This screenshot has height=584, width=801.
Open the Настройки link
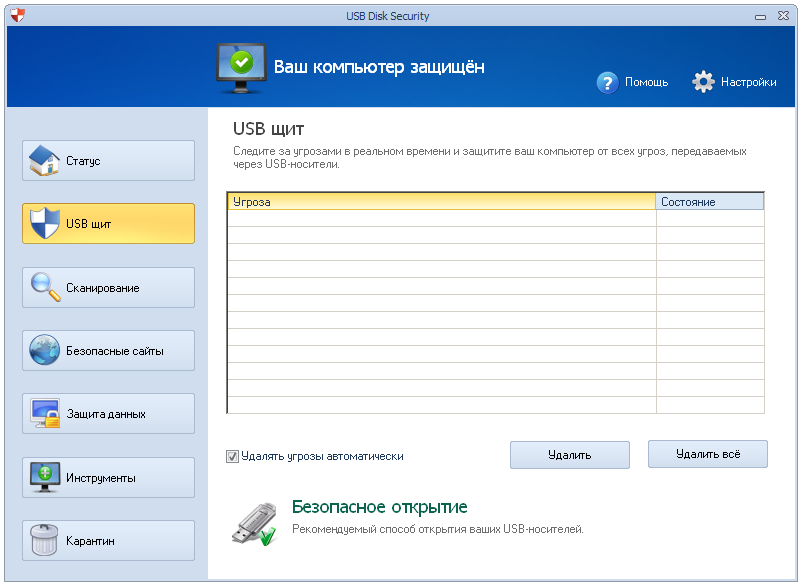[x=748, y=82]
